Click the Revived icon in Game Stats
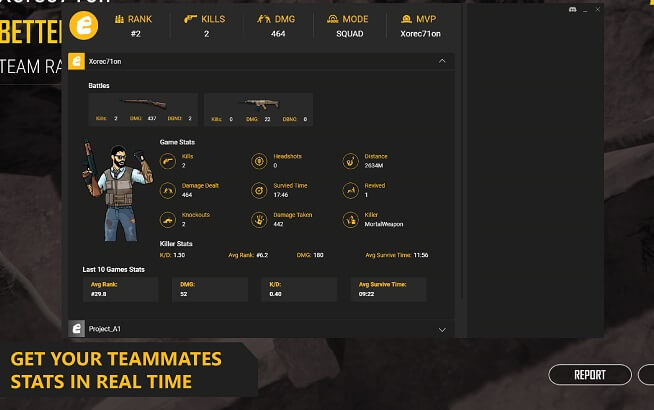The width and height of the screenshot is (654, 410). click(351, 189)
